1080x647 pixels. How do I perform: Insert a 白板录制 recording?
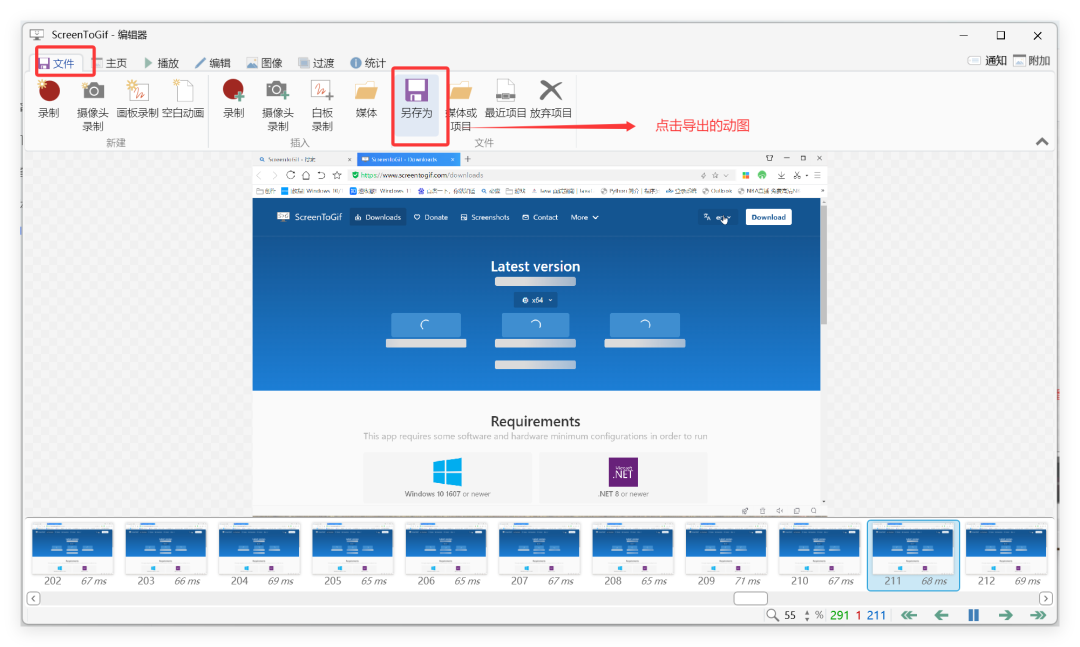coord(322,105)
